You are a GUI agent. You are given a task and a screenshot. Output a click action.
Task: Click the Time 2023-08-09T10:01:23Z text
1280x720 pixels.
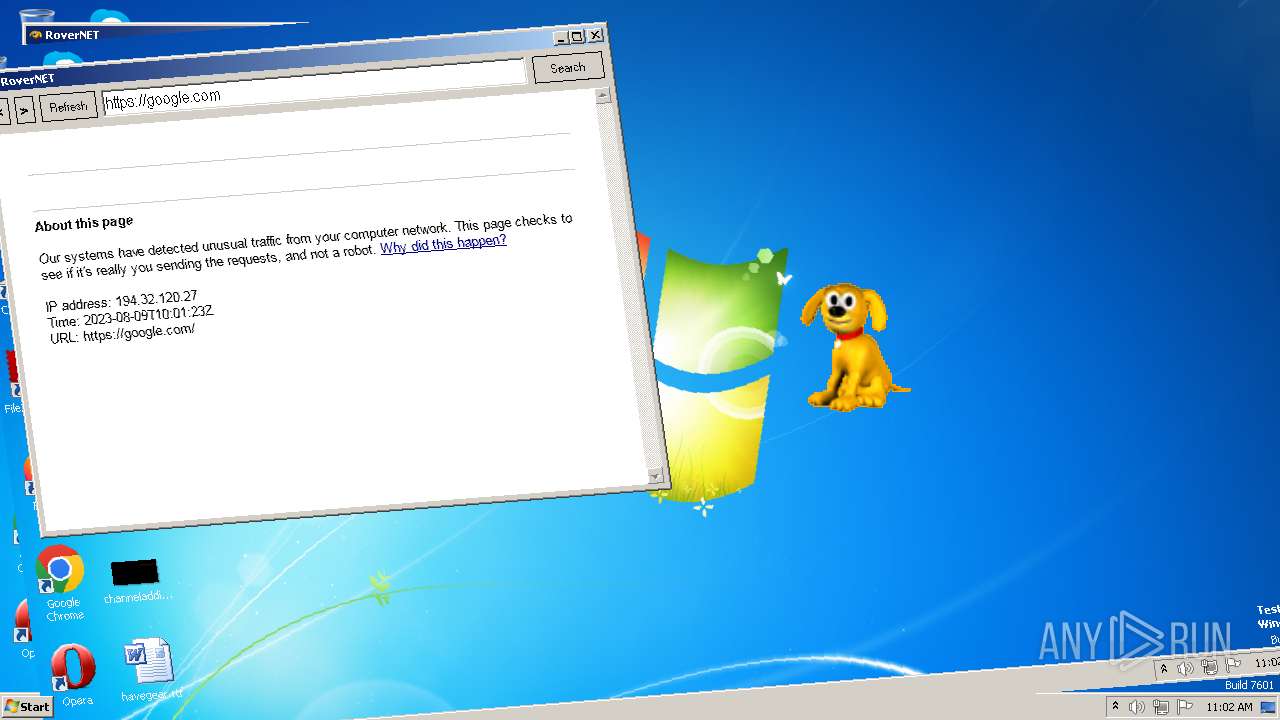click(x=130, y=317)
